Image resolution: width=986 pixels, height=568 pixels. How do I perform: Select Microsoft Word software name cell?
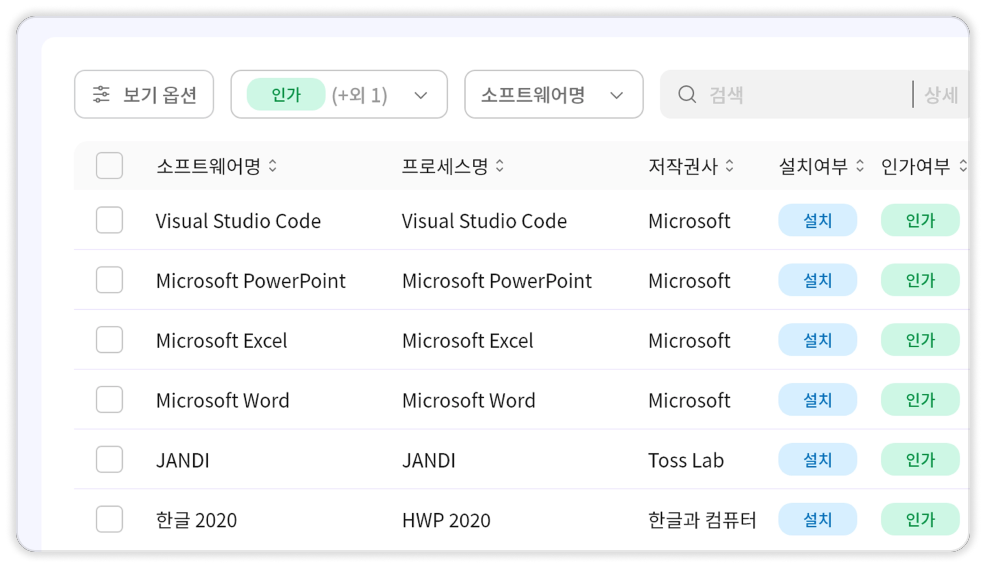pos(223,400)
